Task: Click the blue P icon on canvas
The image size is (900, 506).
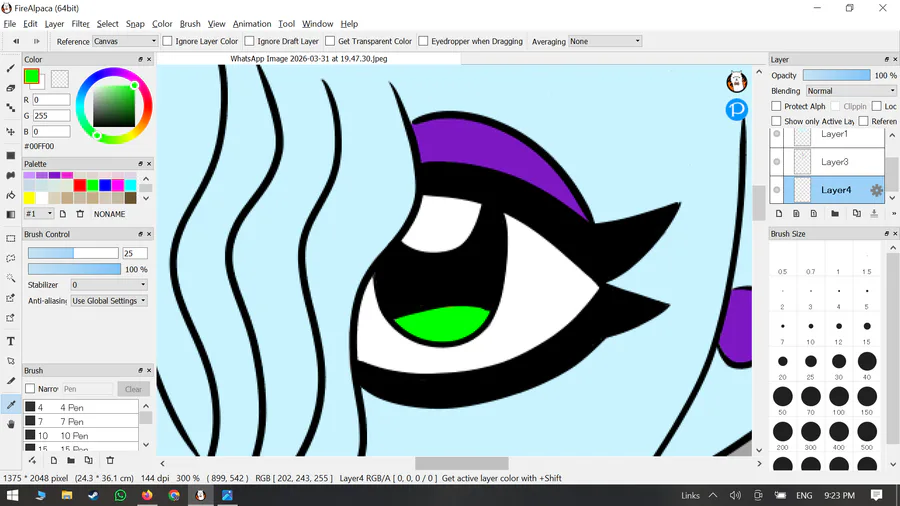Action: click(x=736, y=109)
